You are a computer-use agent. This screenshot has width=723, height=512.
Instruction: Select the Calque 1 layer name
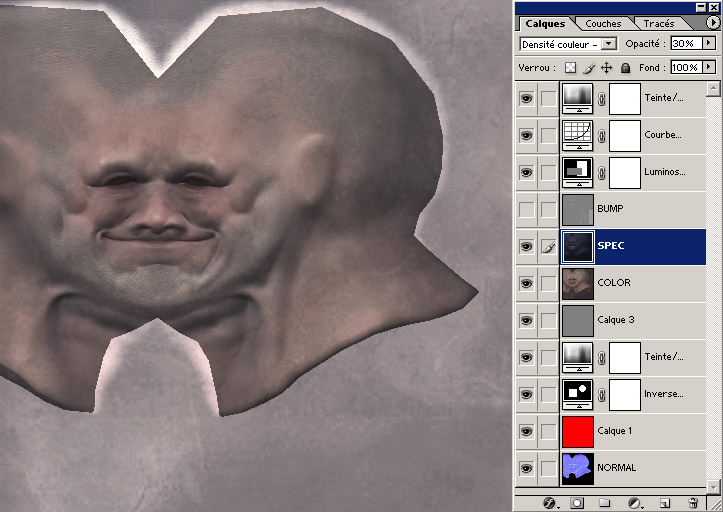pyautogui.click(x=615, y=430)
